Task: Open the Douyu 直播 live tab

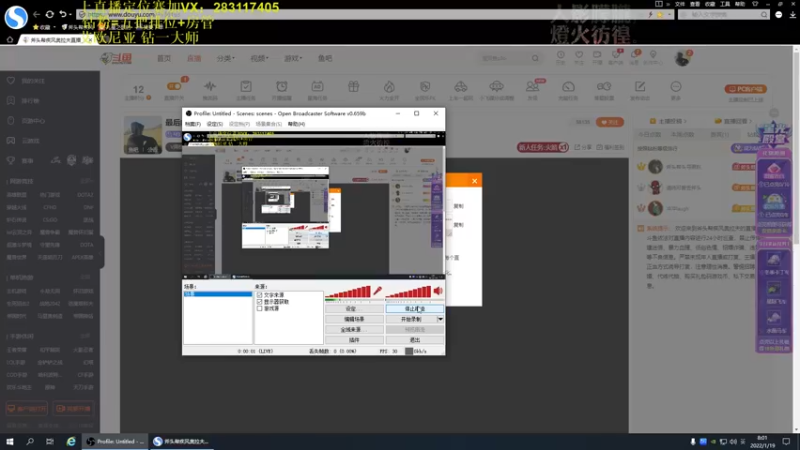Action: (194, 58)
